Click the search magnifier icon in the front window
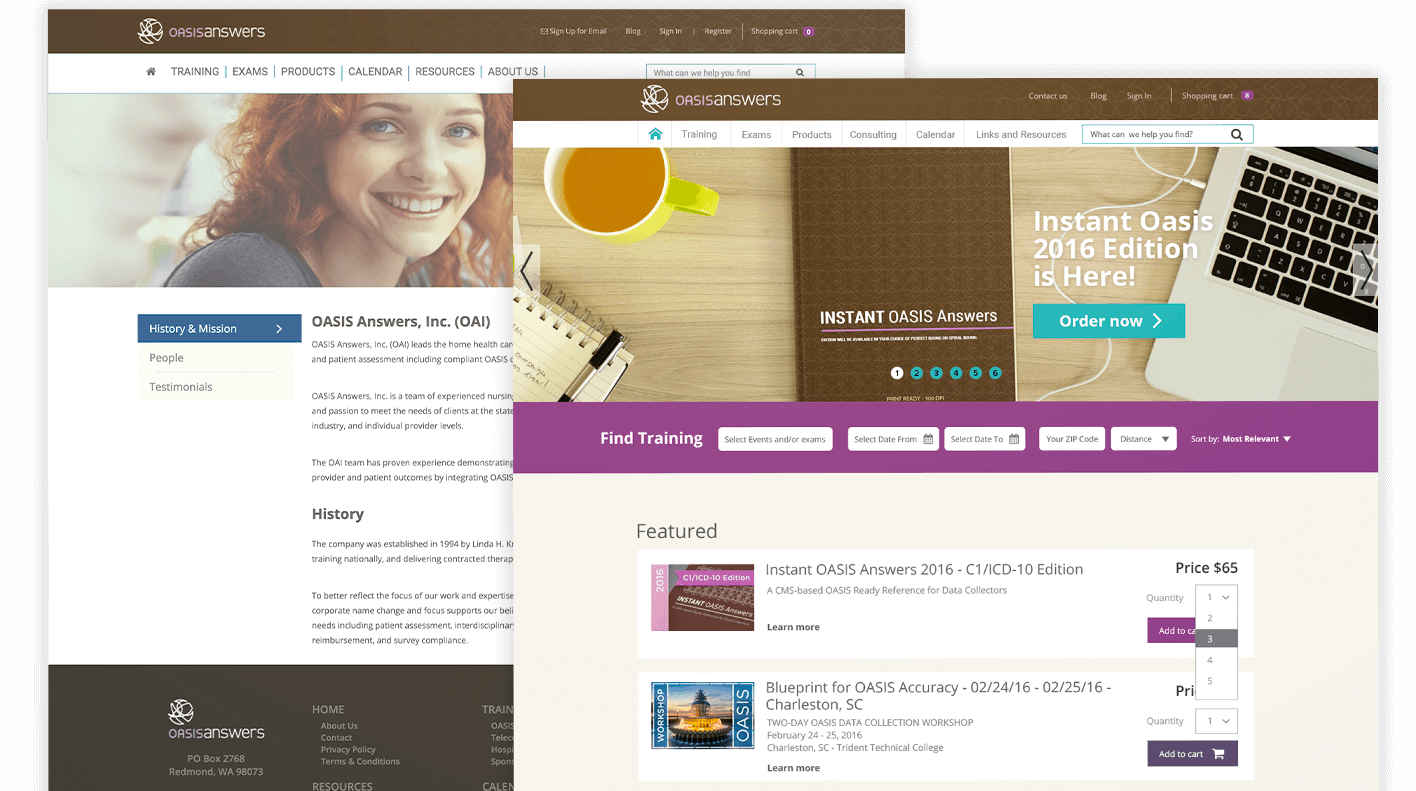Viewport: 1416px width, 791px height. coord(1237,134)
